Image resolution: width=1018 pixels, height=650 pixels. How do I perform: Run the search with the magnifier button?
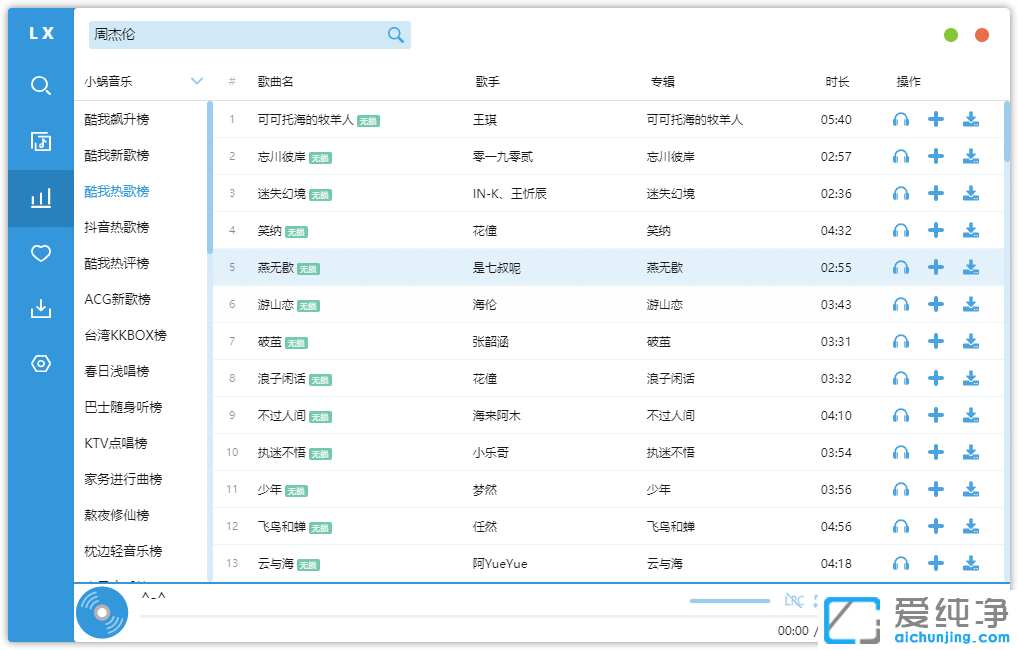395,34
